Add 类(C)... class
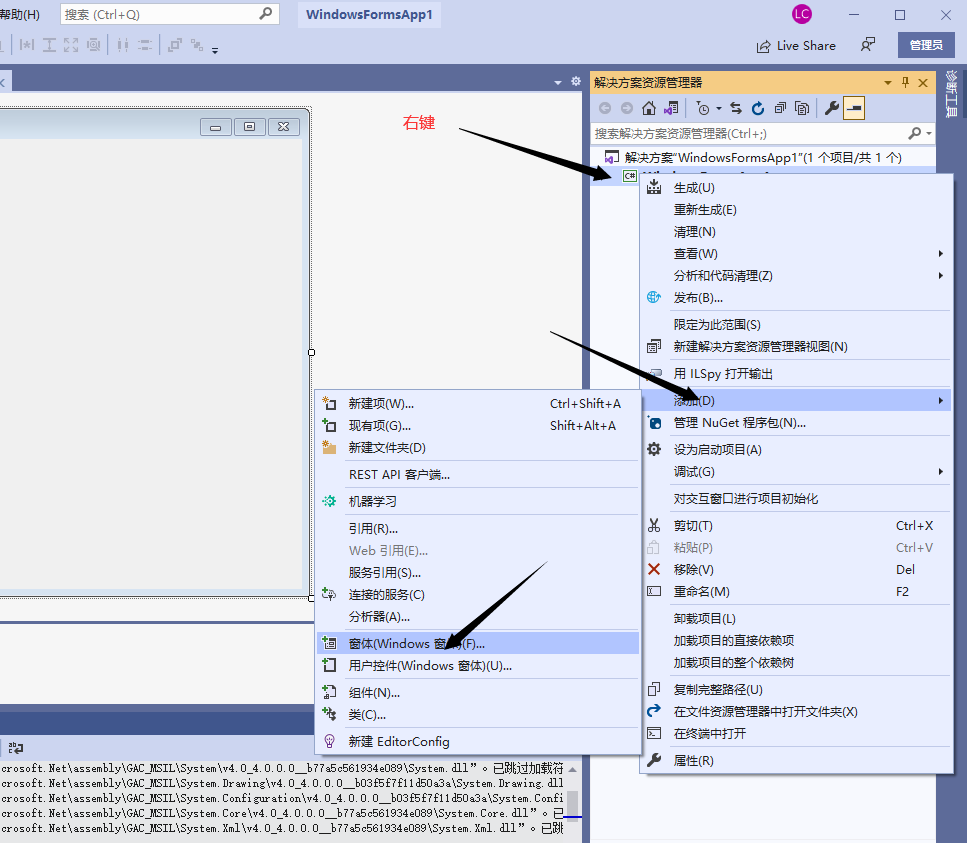The width and height of the screenshot is (967, 843). tap(477, 715)
